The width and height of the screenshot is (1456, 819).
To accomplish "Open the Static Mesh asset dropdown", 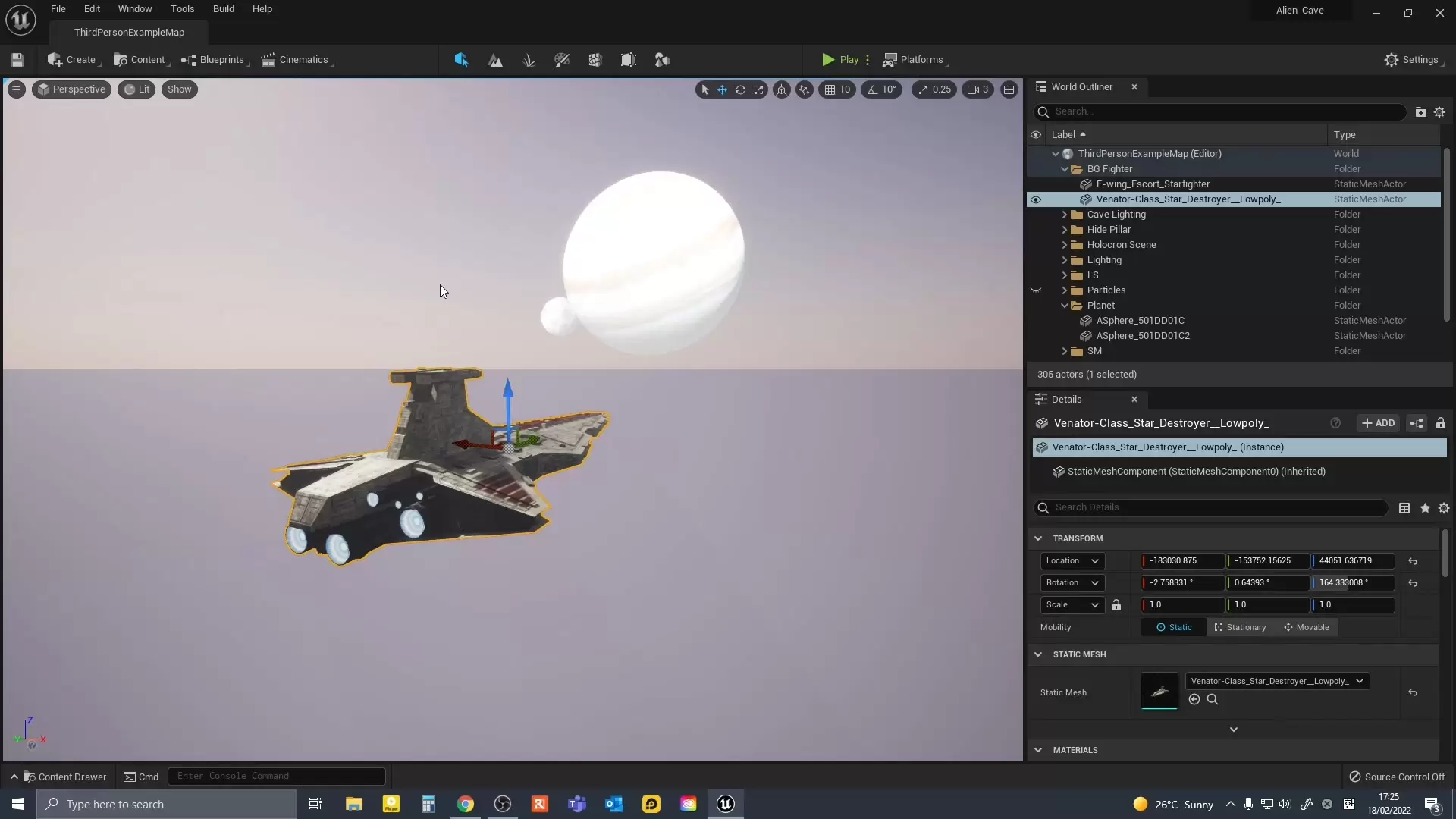I will [x=1277, y=681].
